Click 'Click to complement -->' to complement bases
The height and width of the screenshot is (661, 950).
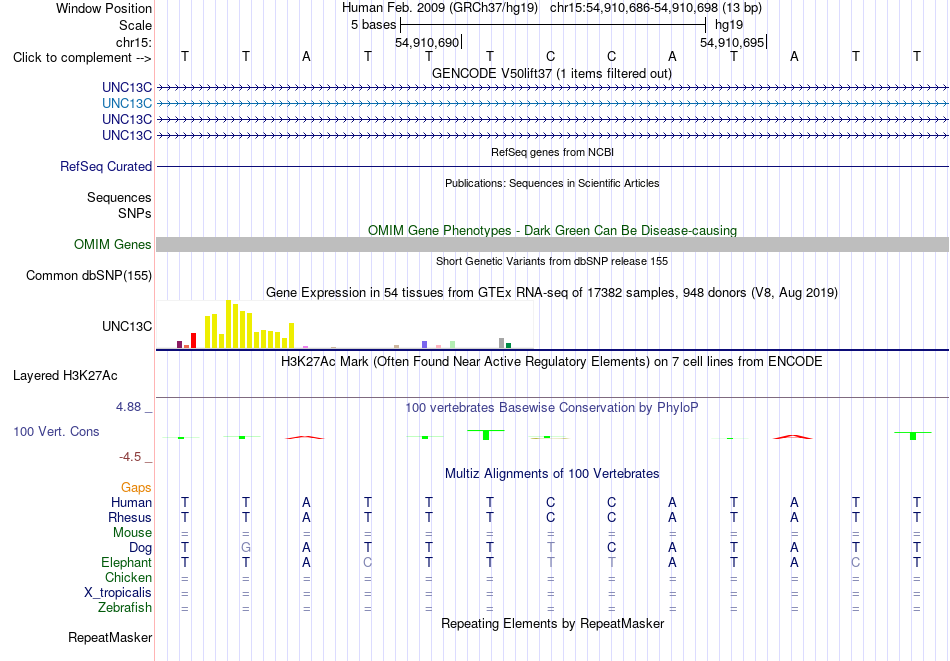(82, 58)
